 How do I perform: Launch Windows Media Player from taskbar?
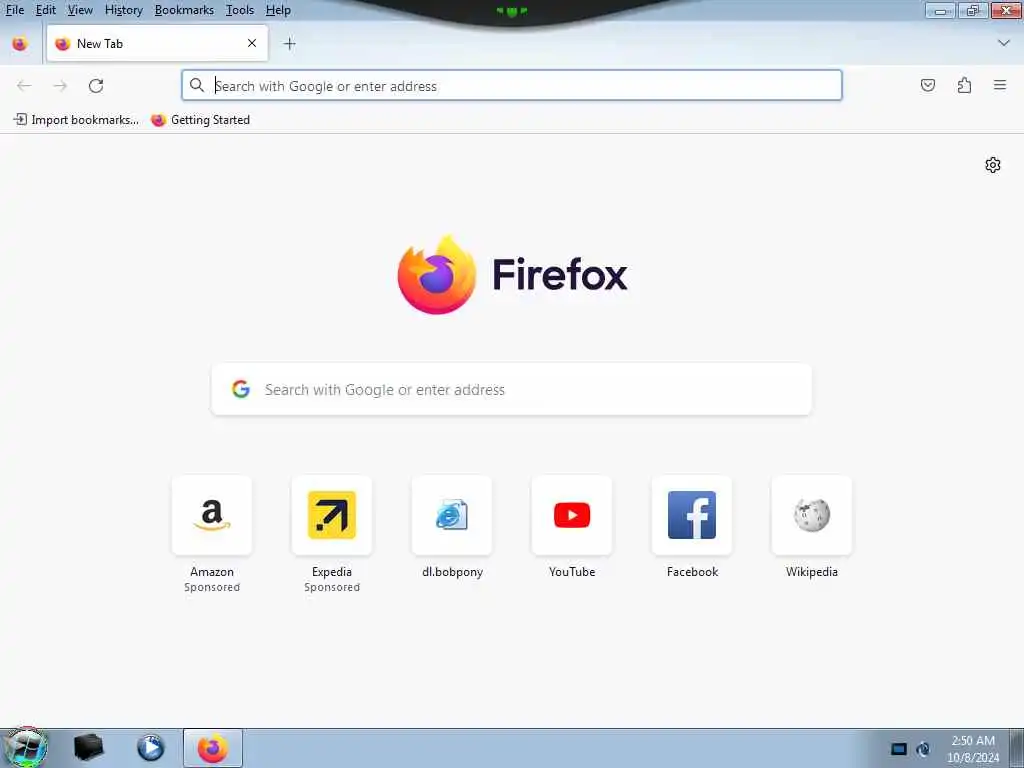[x=151, y=747]
